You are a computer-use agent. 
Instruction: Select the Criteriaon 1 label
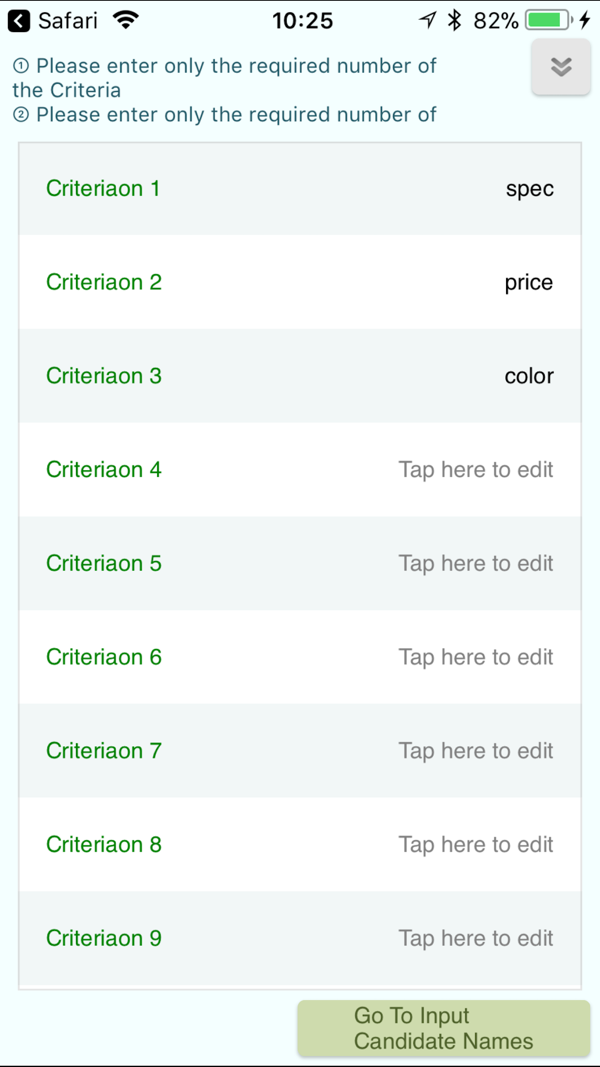coord(103,188)
